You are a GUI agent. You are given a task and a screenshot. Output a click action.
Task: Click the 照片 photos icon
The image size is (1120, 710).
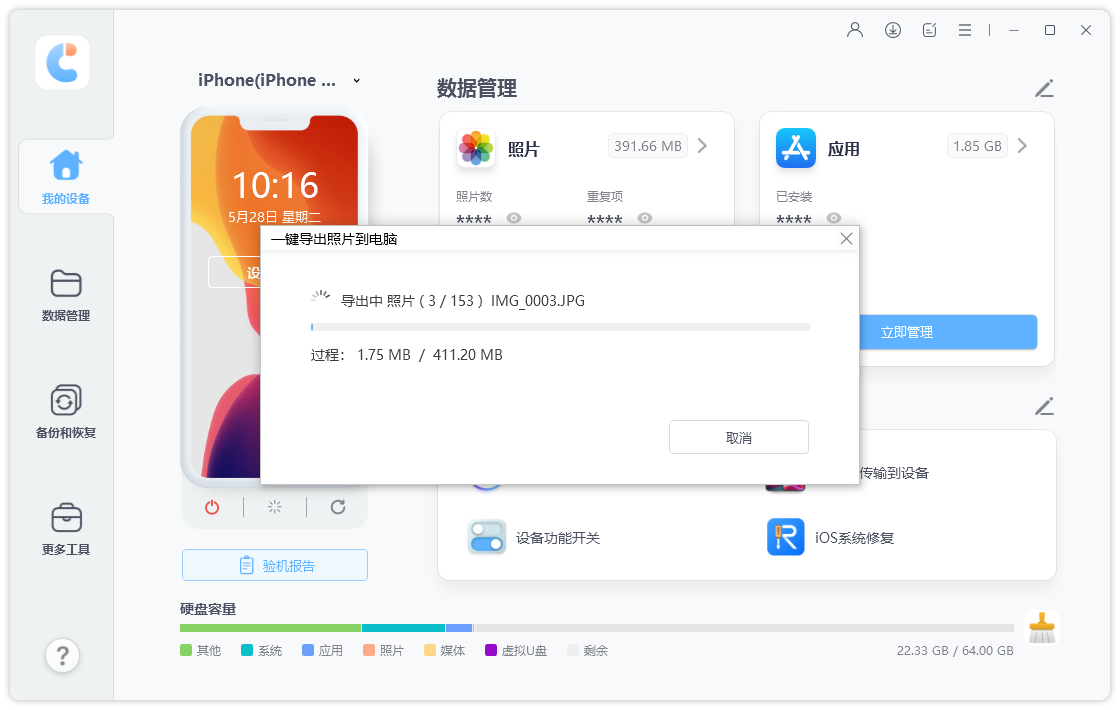tap(475, 147)
